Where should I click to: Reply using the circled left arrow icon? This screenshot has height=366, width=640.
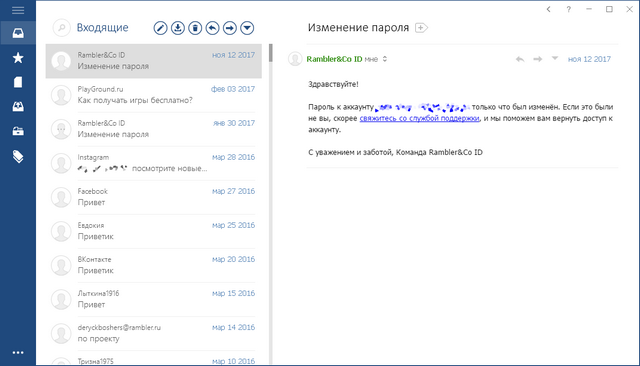click(212, 28)
